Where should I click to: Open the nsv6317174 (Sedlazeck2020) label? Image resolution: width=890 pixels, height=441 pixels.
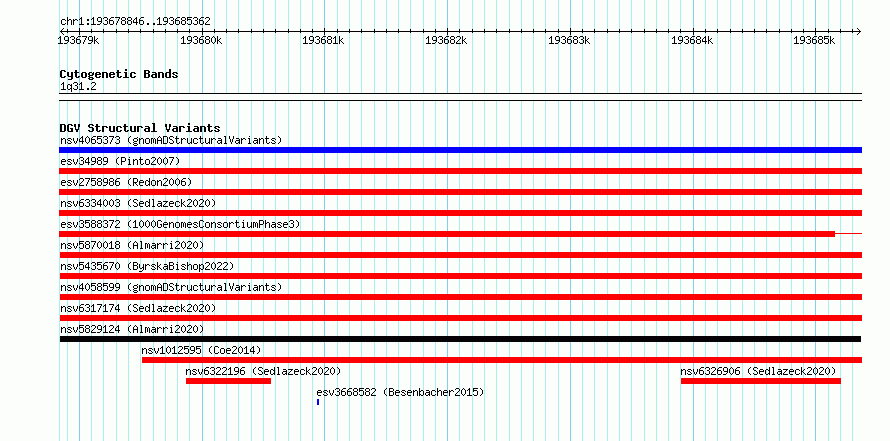(x=138, y=308)
